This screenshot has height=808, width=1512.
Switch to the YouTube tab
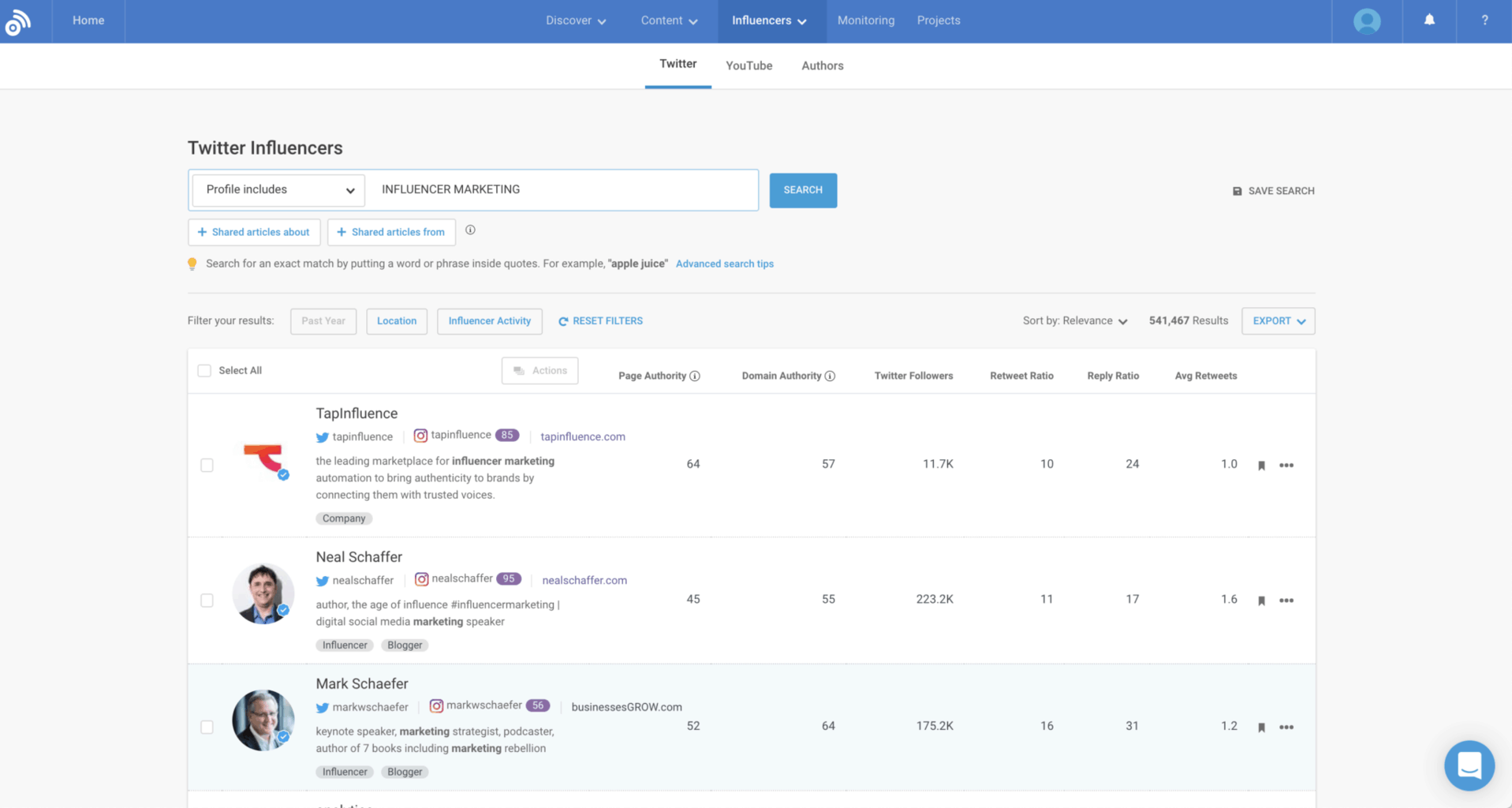click(x=749, y=66)
